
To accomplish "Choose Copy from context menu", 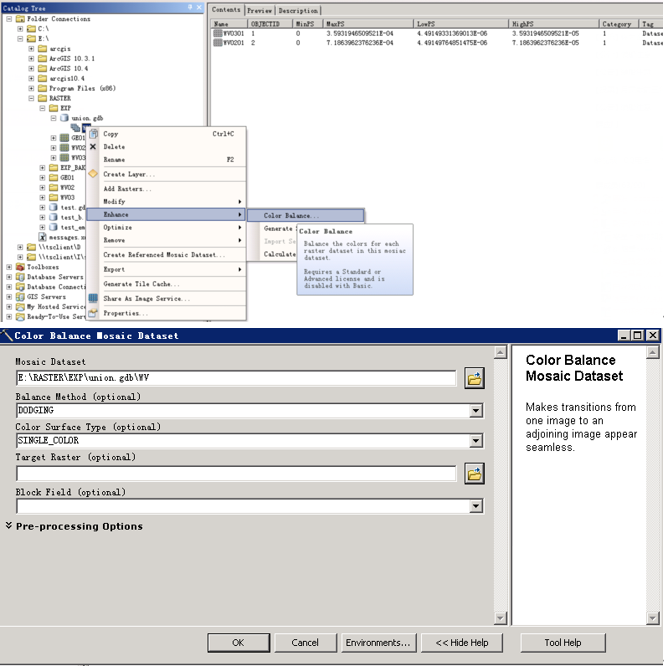I will [x=166, y=134].
